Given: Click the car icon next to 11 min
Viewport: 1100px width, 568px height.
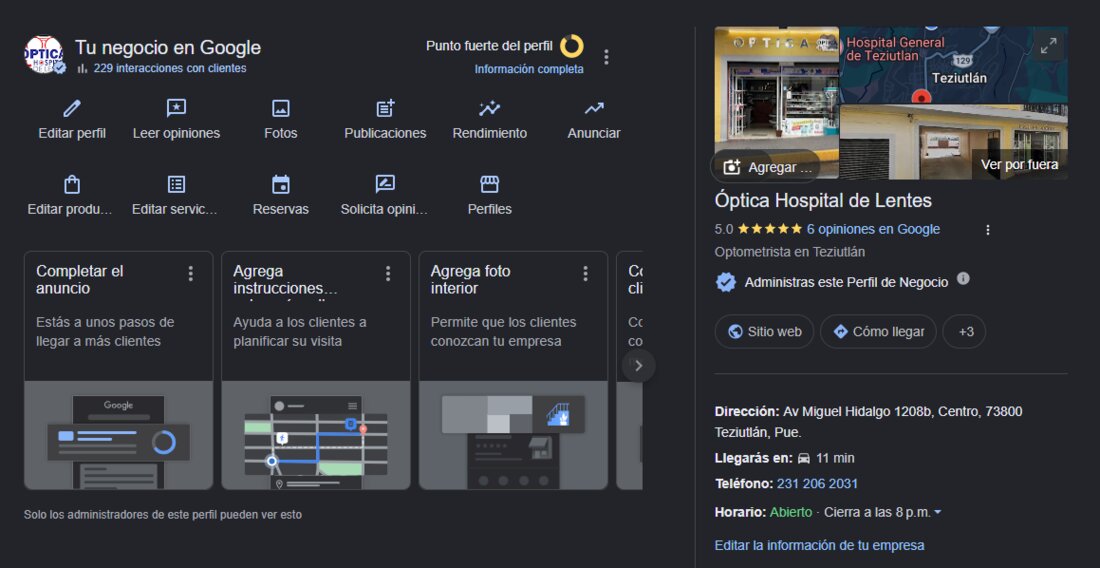Looking at the screenshot, I should tap(804, 459).
